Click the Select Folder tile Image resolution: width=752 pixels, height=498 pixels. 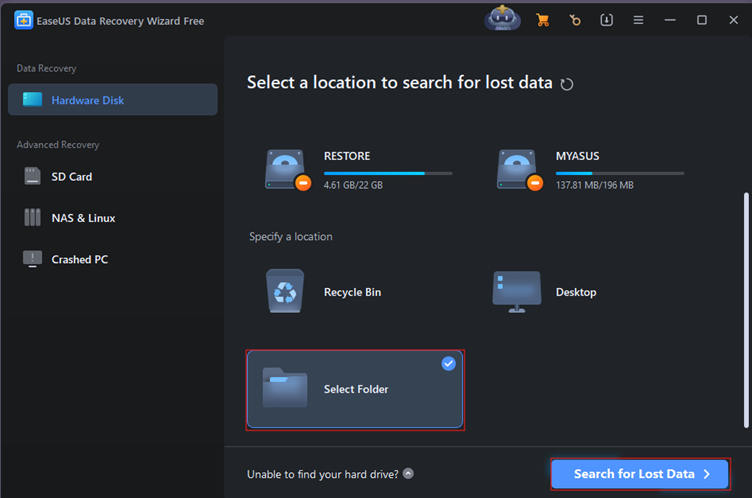click(355, 390)
